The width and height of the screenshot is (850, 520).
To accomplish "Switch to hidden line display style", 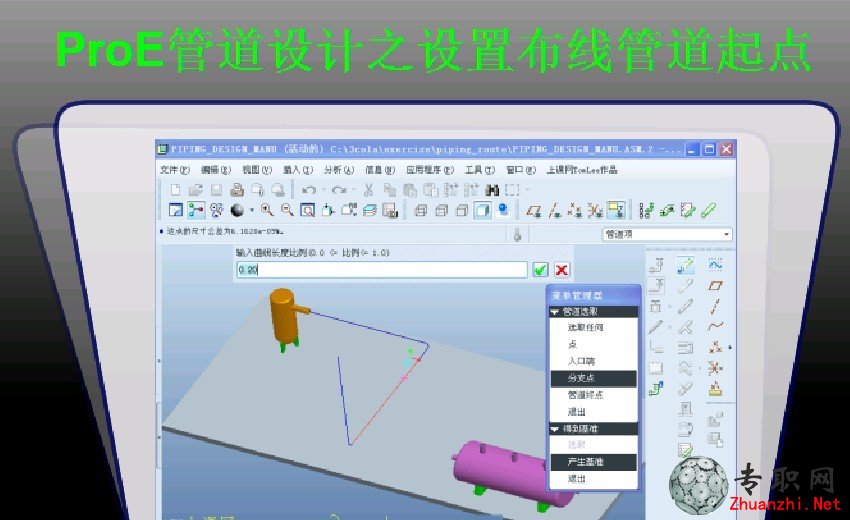I will click(441, 210).
